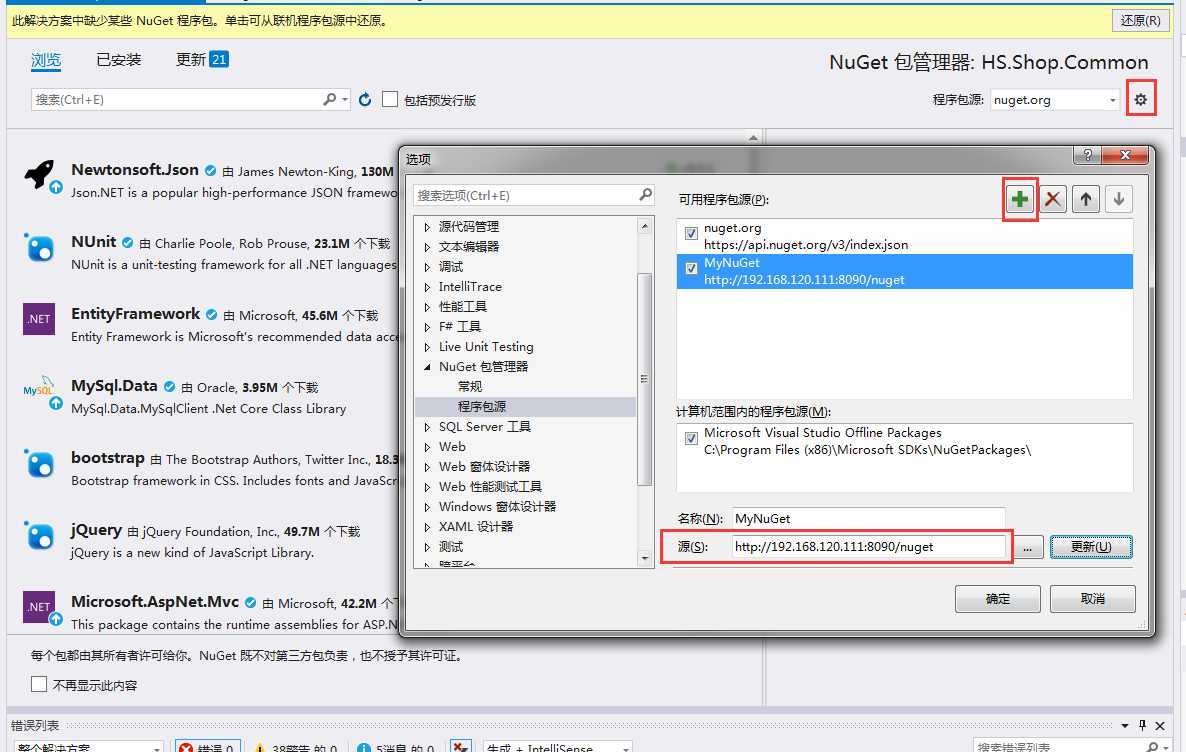Screen dimensions: 1186x752
Task: Toggle errors filter in error list
Action: (208, 747)
